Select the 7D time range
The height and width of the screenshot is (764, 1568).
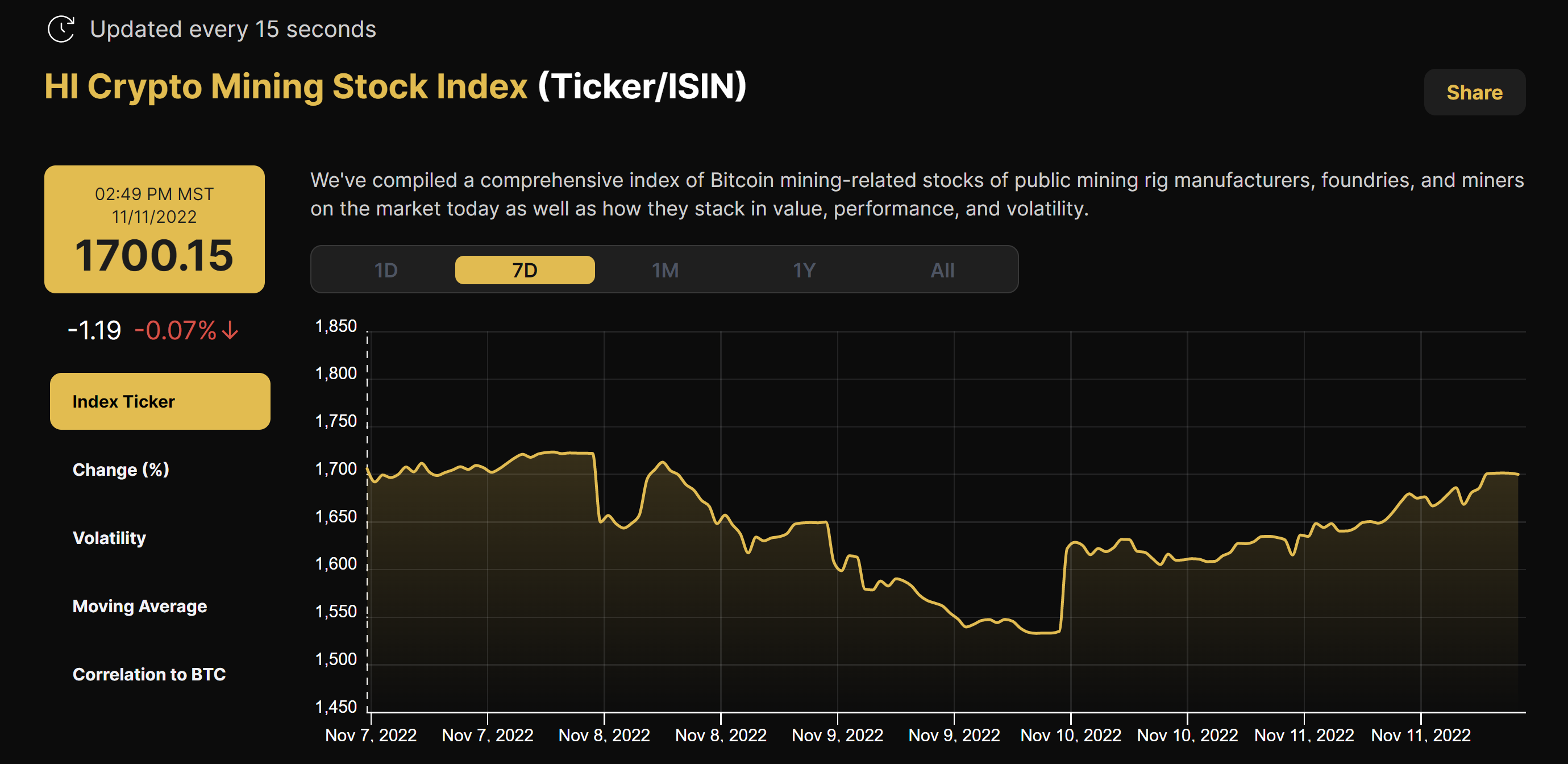pyautogui.click(x=524, y=269)
